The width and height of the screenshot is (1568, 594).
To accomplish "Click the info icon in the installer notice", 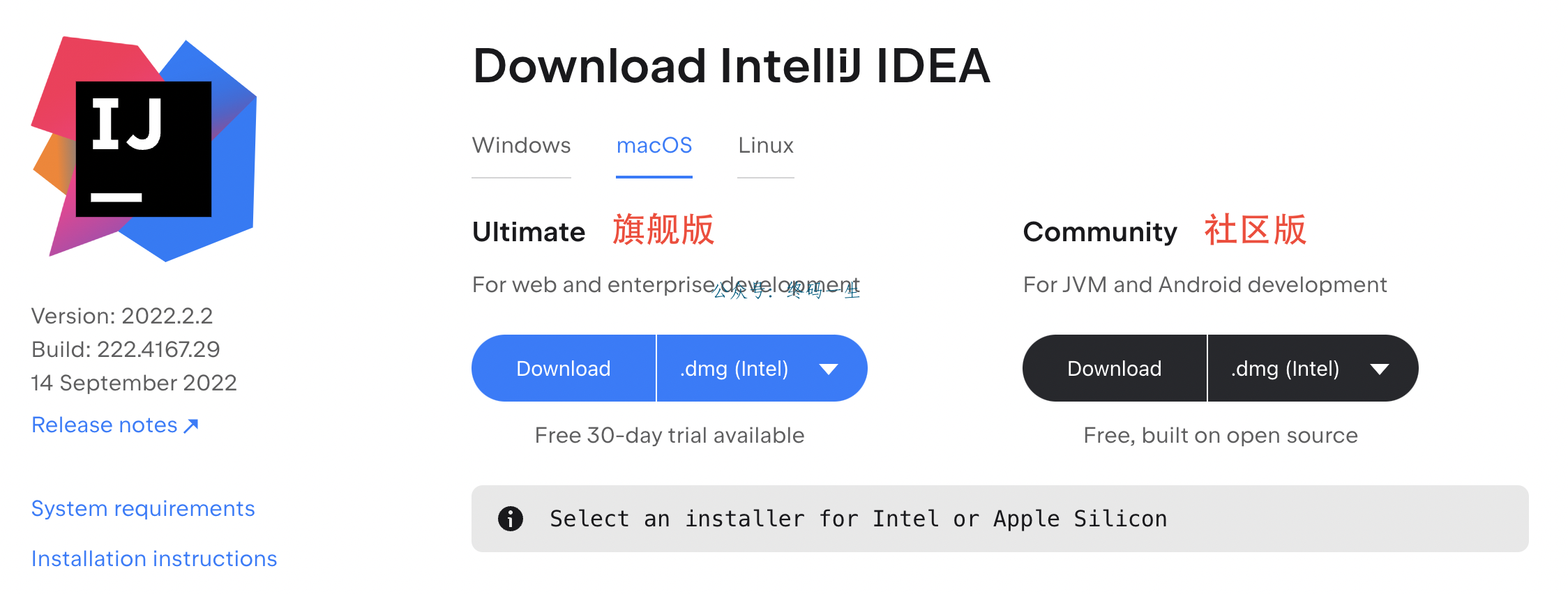I will [x=511, y=519].
